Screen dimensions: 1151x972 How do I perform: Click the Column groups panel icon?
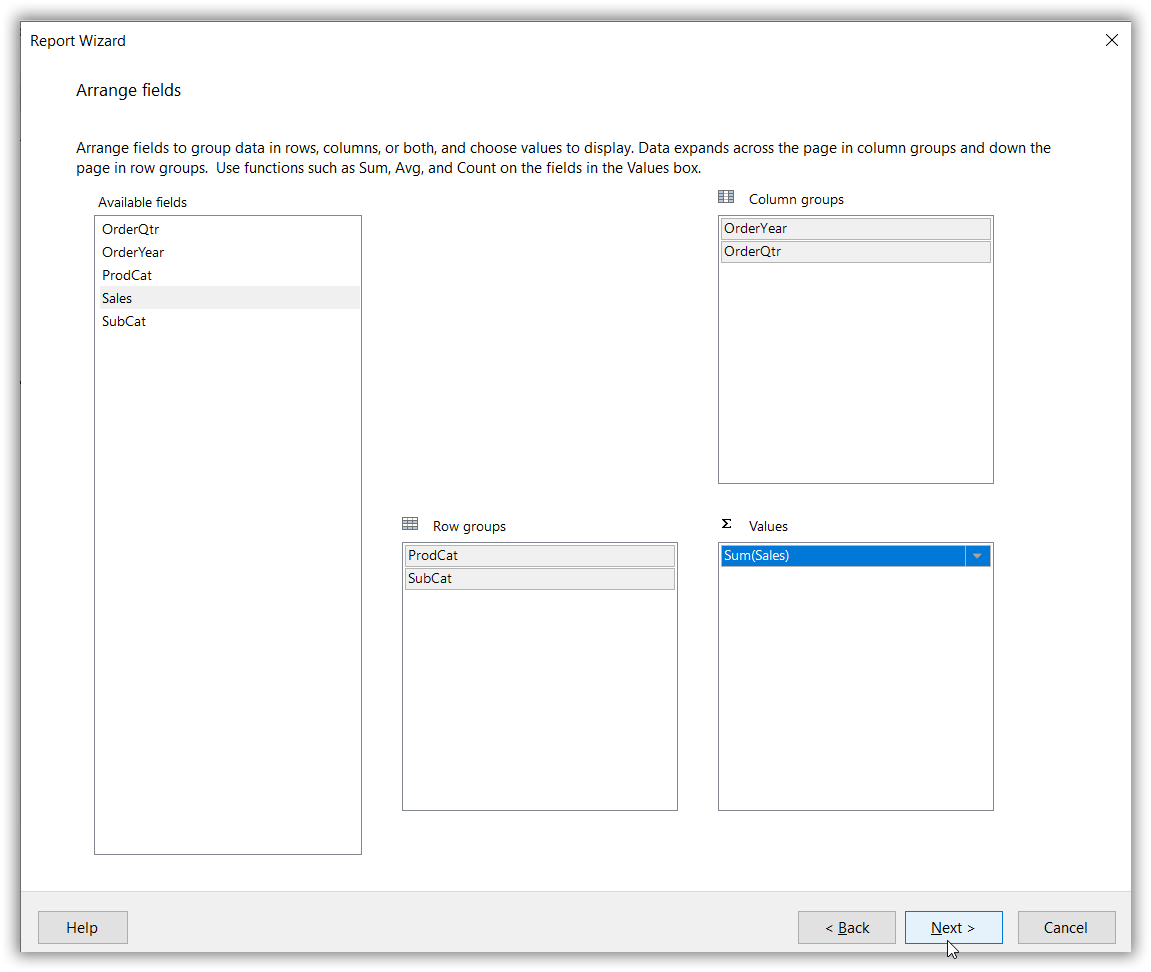pyautogui.click(x=726, y=196)
